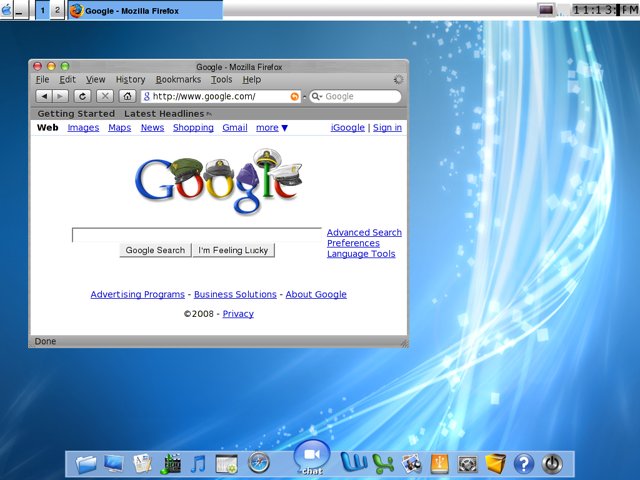Open the newspaper document dock icon
The image size is (640, 480).
click(143, 464)
